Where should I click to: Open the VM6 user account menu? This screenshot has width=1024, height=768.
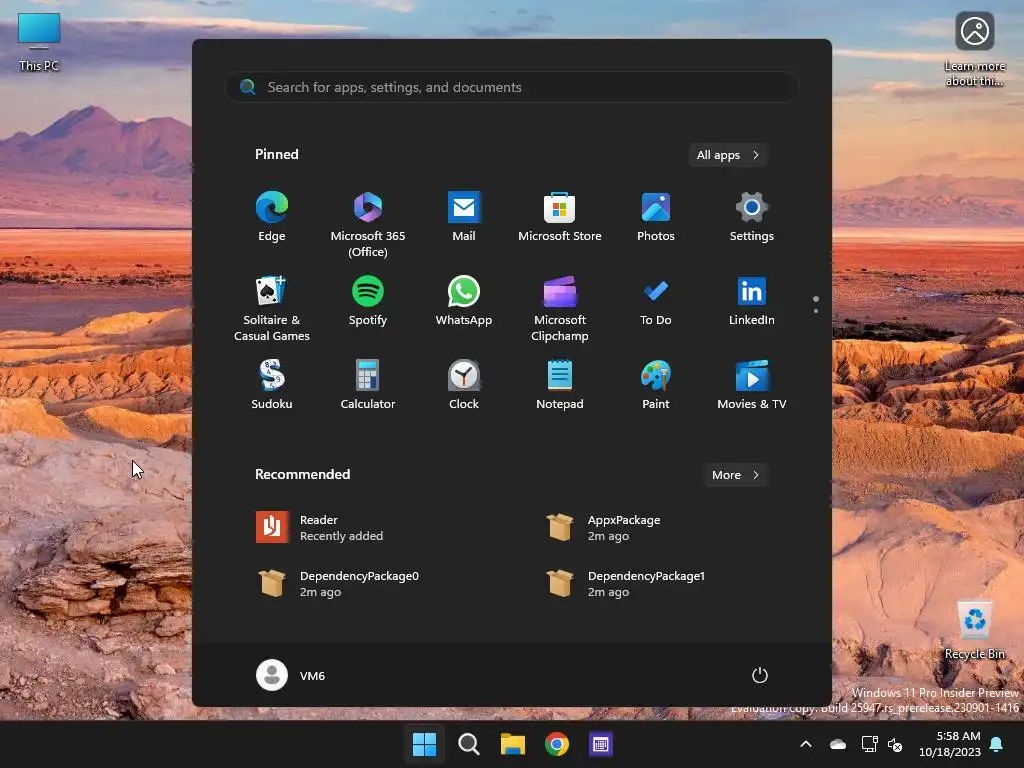point(291,675)
